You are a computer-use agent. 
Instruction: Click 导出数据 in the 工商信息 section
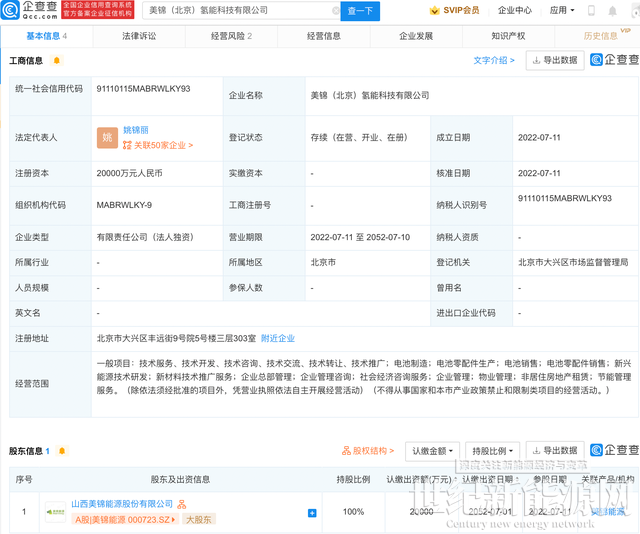(555, 60)
